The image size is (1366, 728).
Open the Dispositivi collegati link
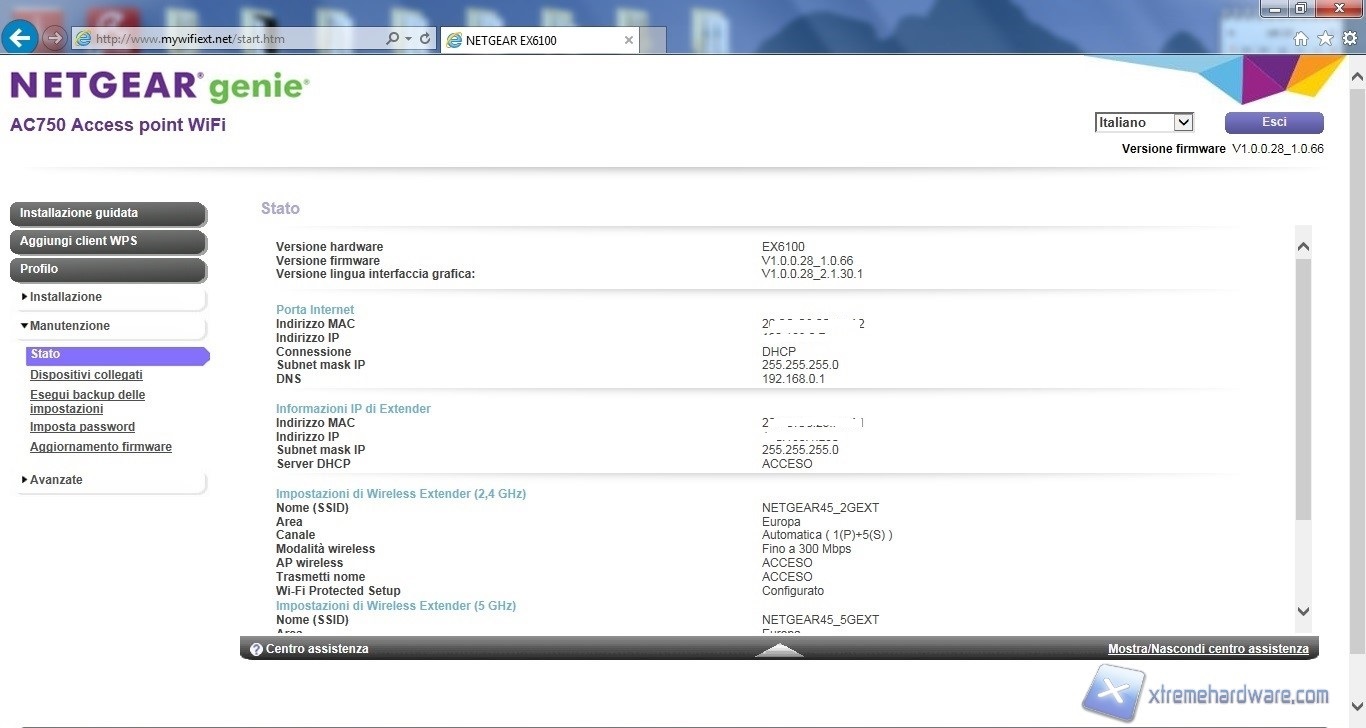[x=86, y=375]
